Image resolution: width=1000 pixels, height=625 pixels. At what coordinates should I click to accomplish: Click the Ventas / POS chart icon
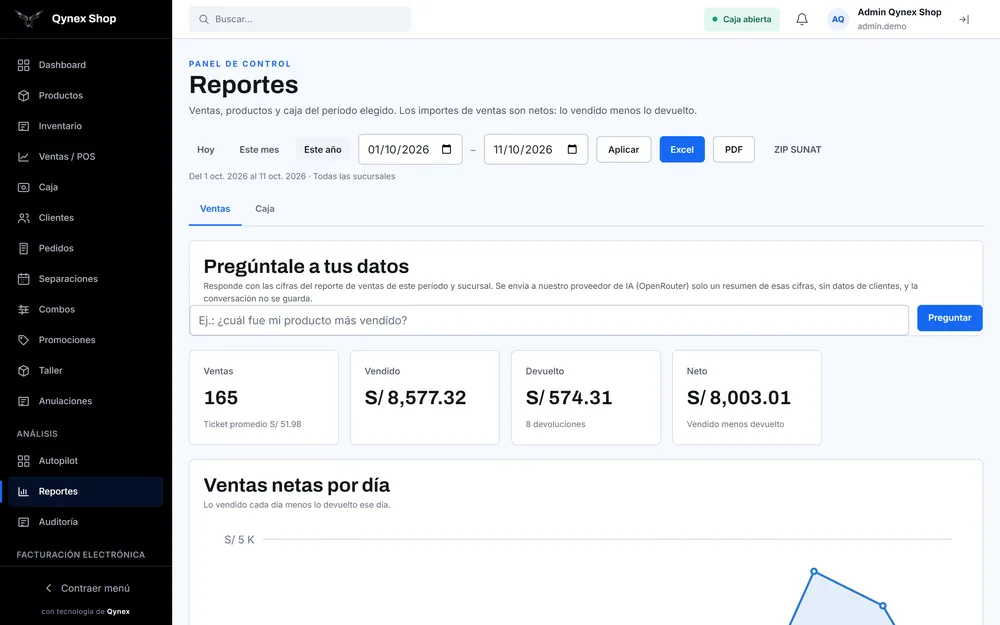click(x=24, y=157)
